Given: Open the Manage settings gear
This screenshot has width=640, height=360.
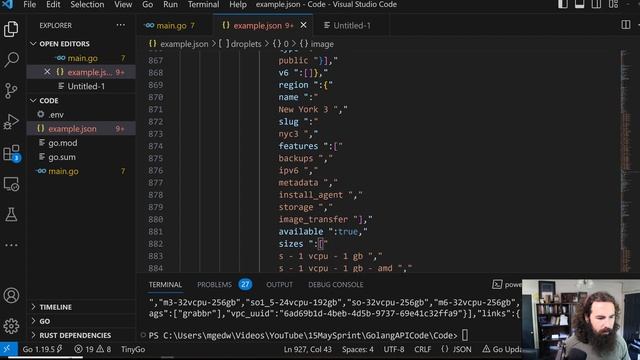Looking at the screenshot, I should 11,326.
